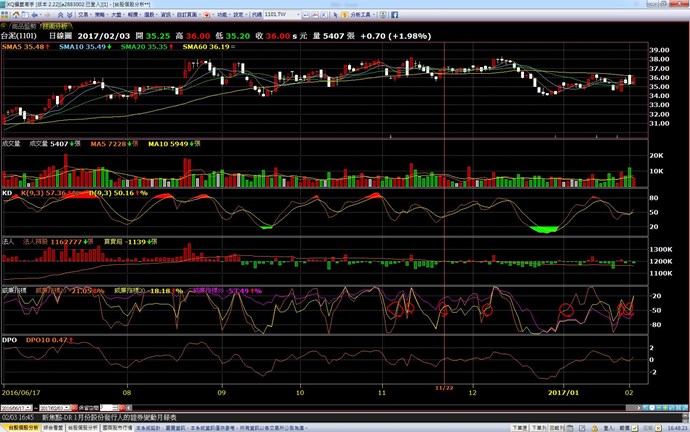Click the MA10 volume average label
The width and height of the screenshot is (690, 432).
point(168,144)
